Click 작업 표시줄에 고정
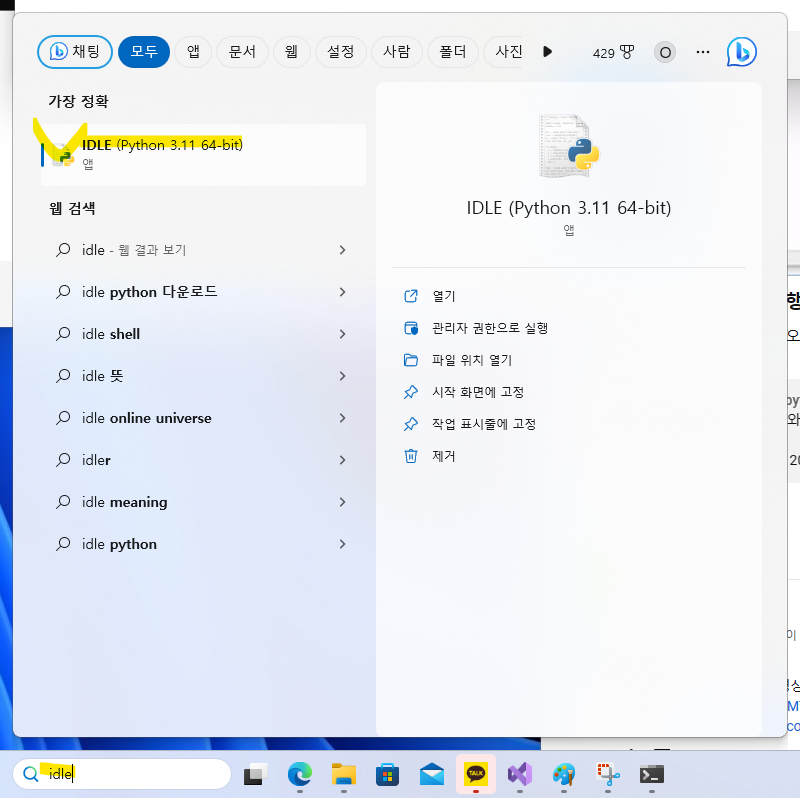800x798 pixels. (x=484, y=424)
